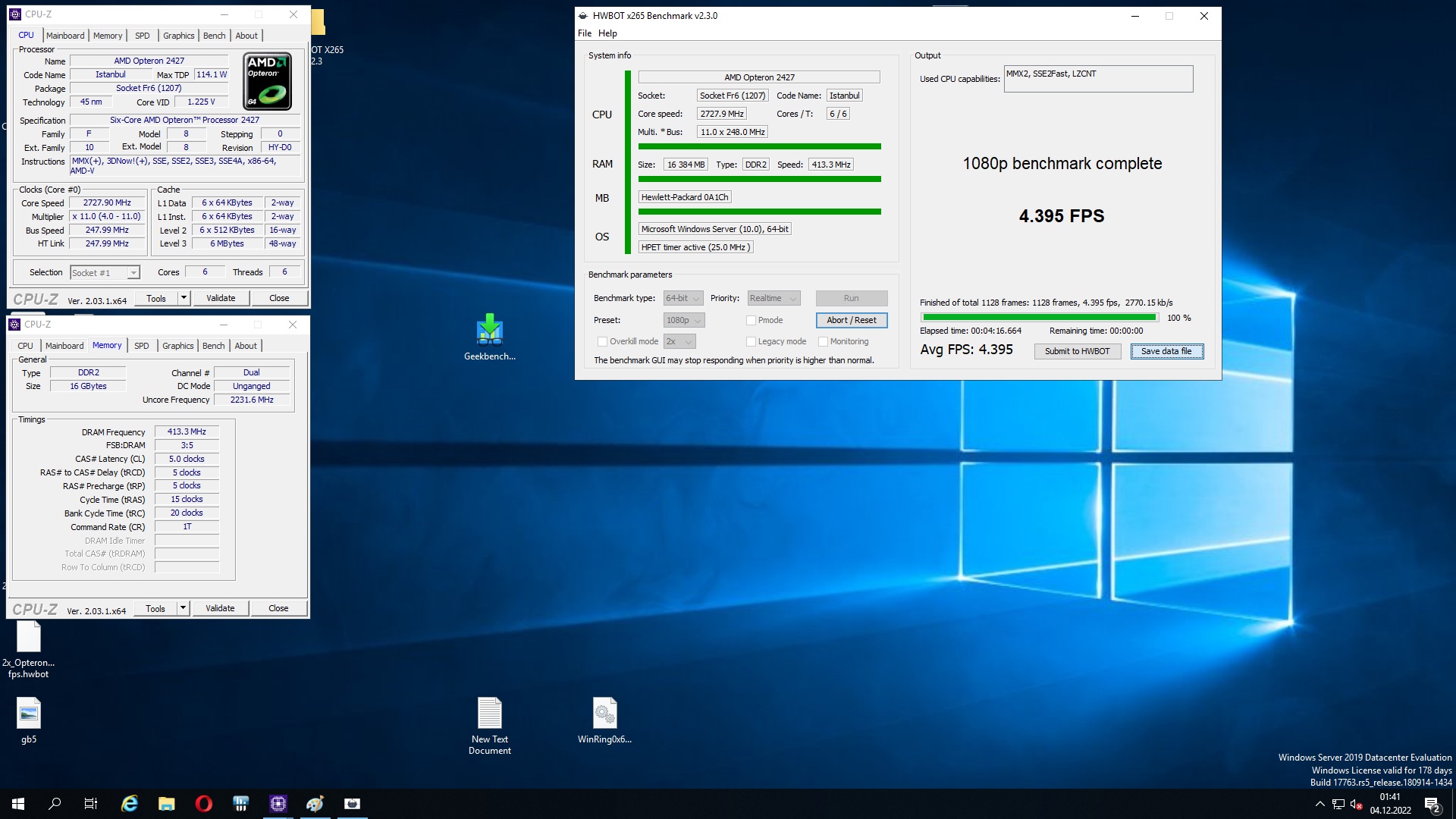Click the Hewlett-Packard 0A1Ch motherboard field
Image resolution: width=1456 pixels, height=819 pixels.
click(x=685, y=197)
